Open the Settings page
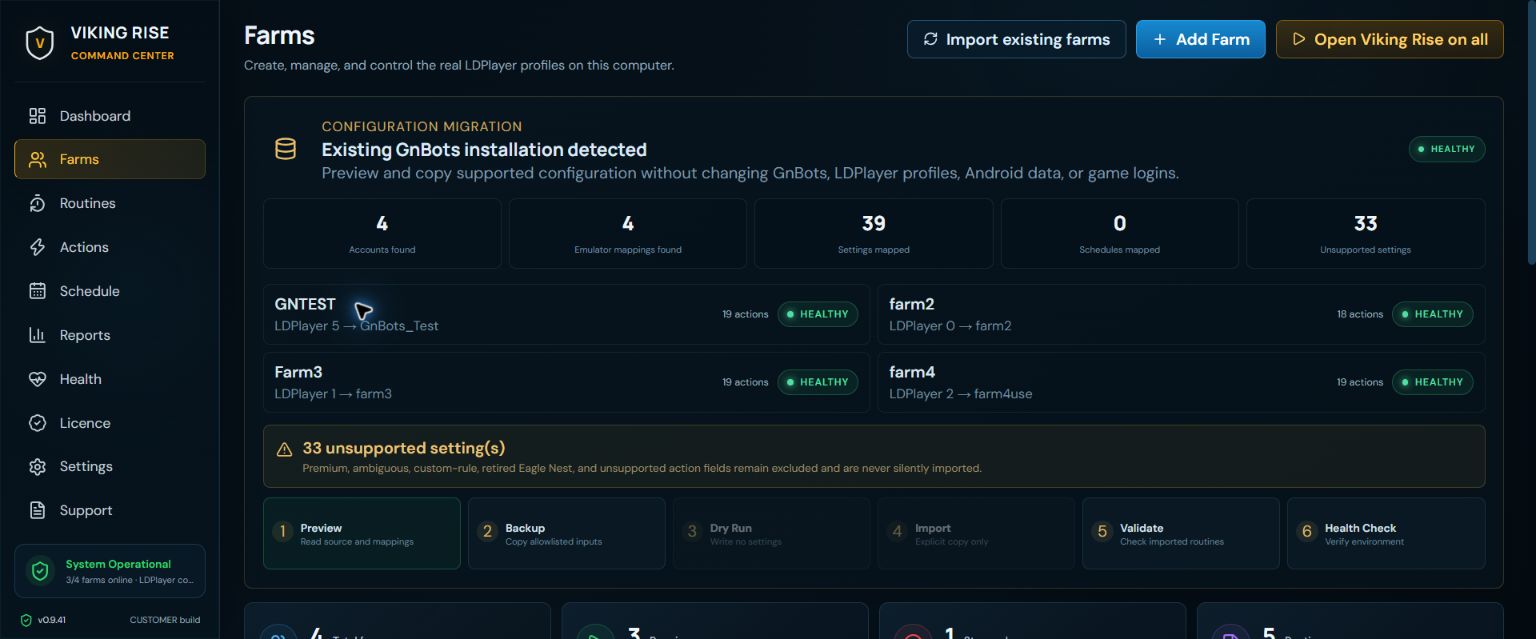Image resolution: width=1536 pixels, height=639 pixels. (x=110, y=467)
